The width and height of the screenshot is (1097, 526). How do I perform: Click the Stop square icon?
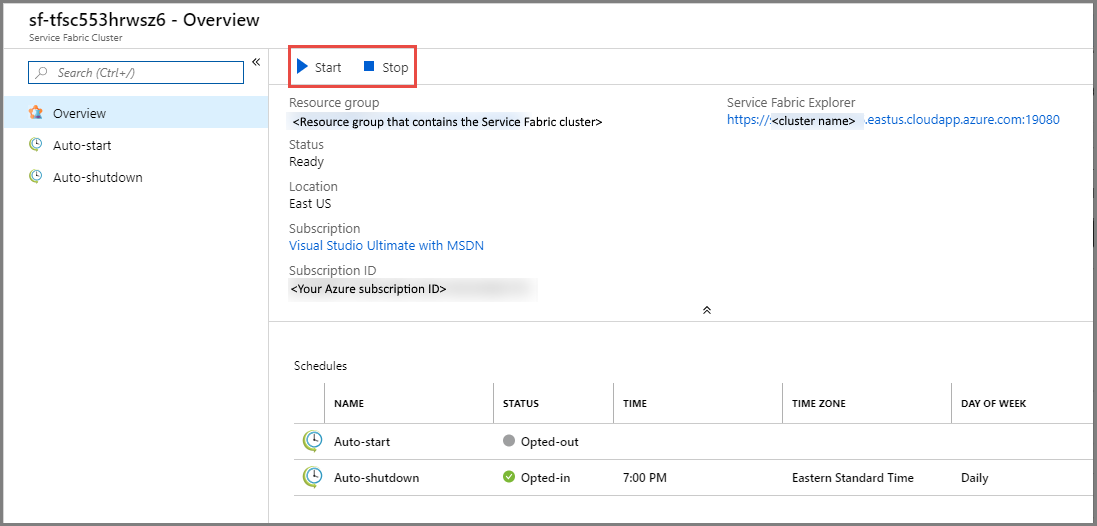tap(369, 66)
